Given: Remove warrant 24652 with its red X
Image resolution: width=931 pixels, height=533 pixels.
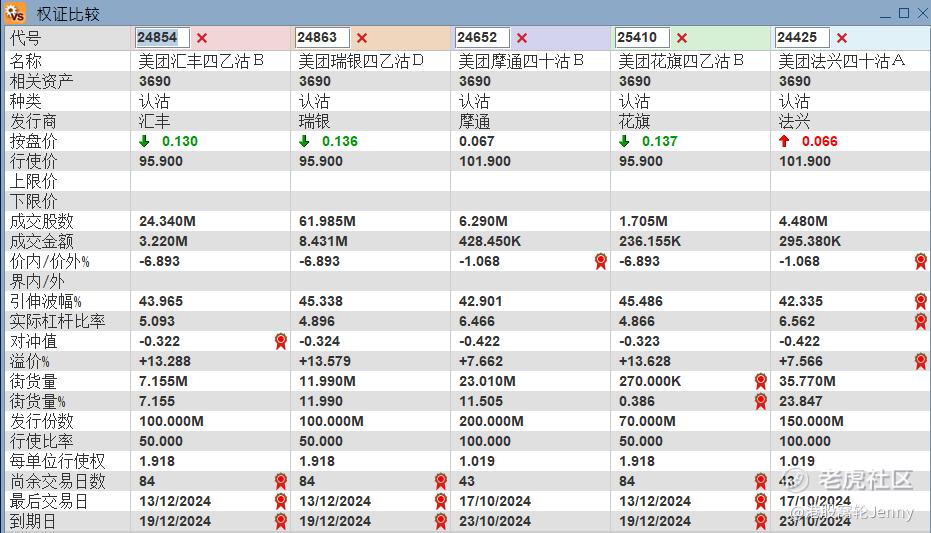Looking at the screenshot, I should coord(522,38).
